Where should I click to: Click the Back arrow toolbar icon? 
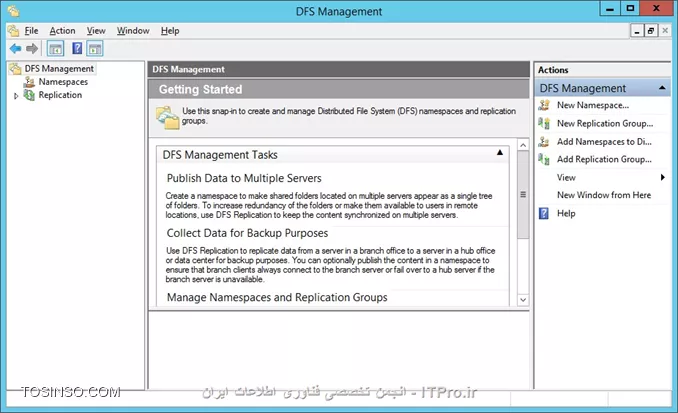[16, 48]
